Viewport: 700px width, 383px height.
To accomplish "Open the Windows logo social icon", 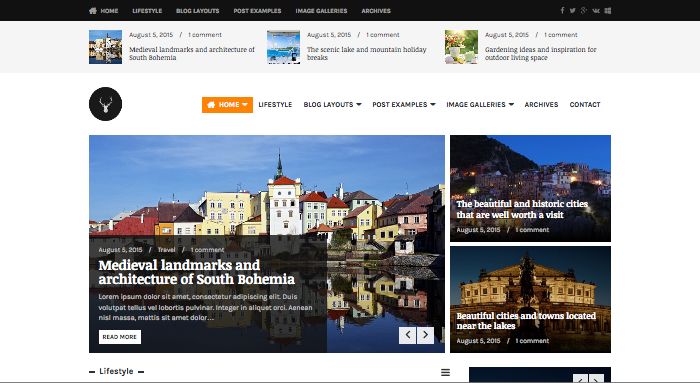I will (x=608, y=10).
